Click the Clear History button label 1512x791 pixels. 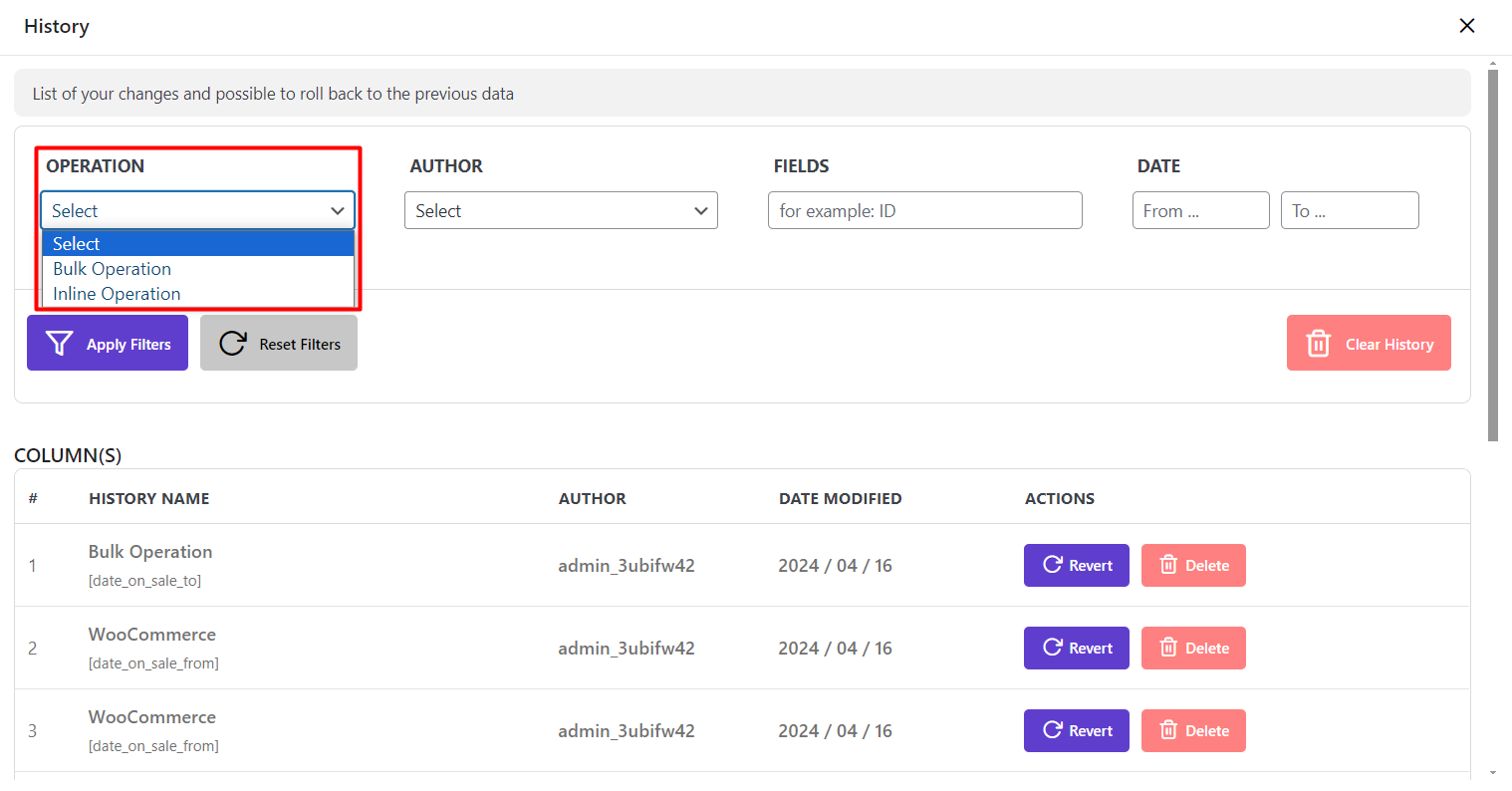pyautogui.click(x=1389, y=344)
